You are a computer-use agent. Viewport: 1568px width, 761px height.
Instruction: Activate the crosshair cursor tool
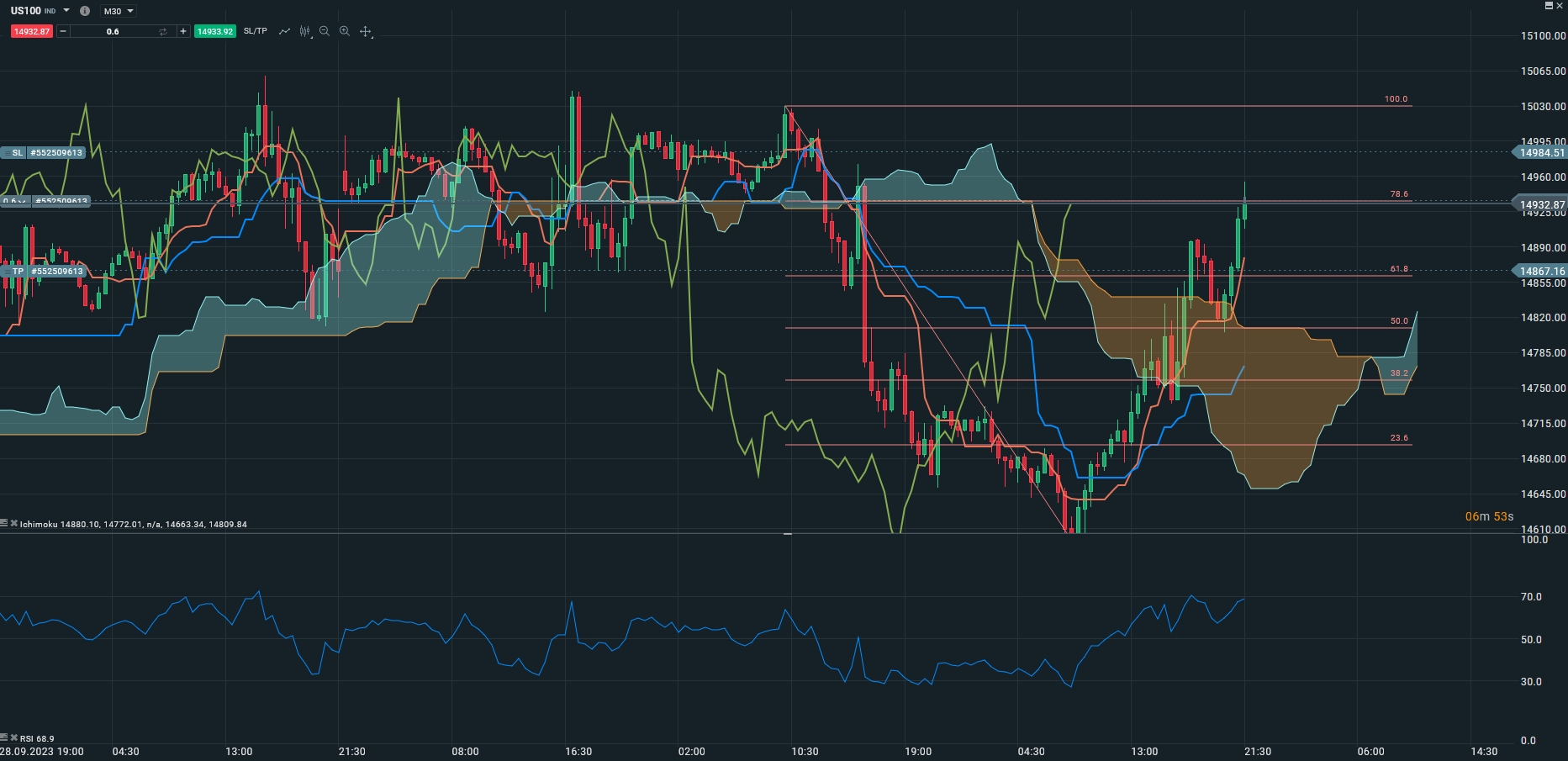366,31
